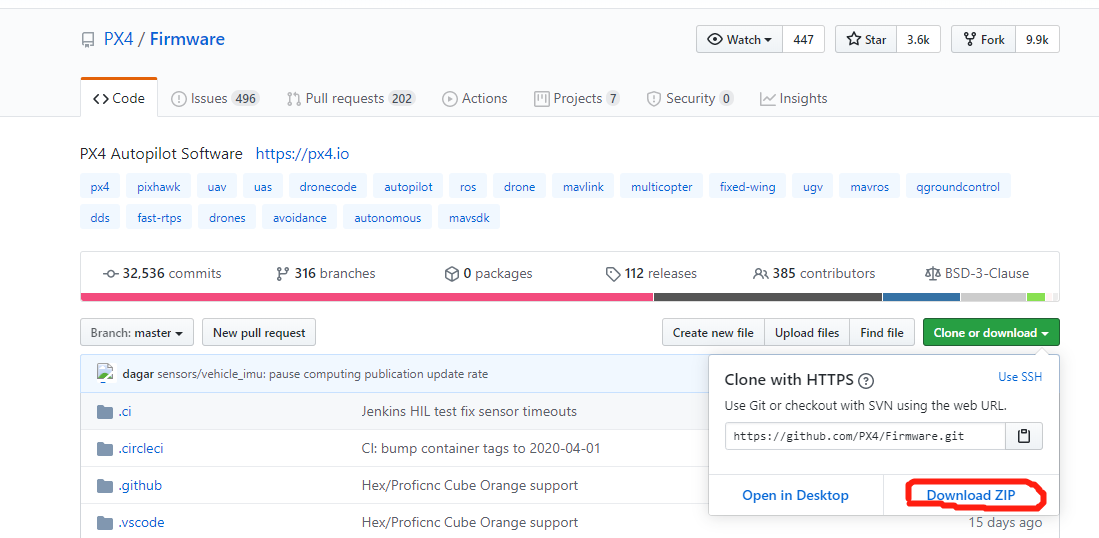Viewport: 1099px width, 538px height.
Task: Click the help icon next to Clone with HTTPS
Action: point(866,381)
